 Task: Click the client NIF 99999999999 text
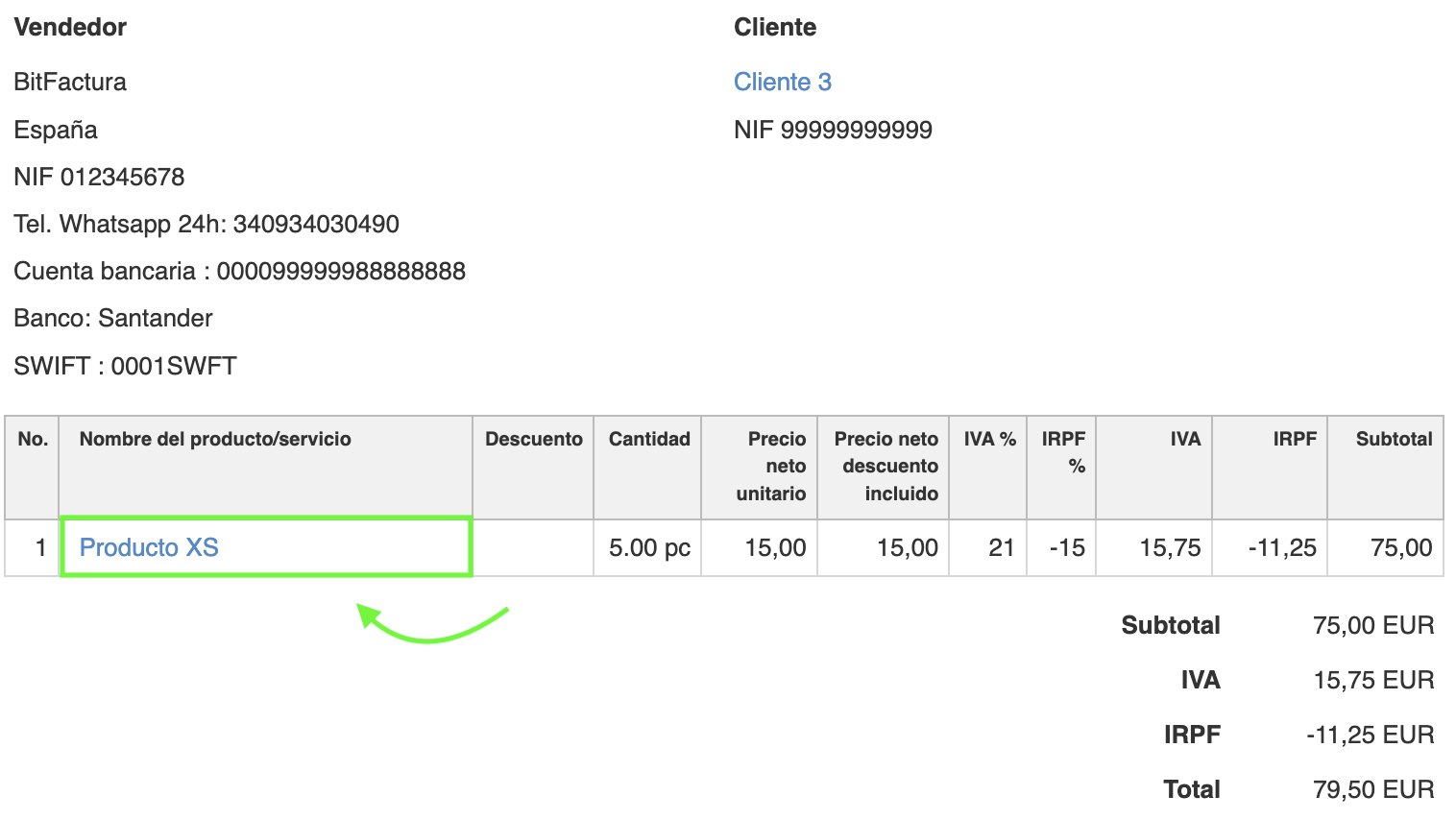(833, 130)
